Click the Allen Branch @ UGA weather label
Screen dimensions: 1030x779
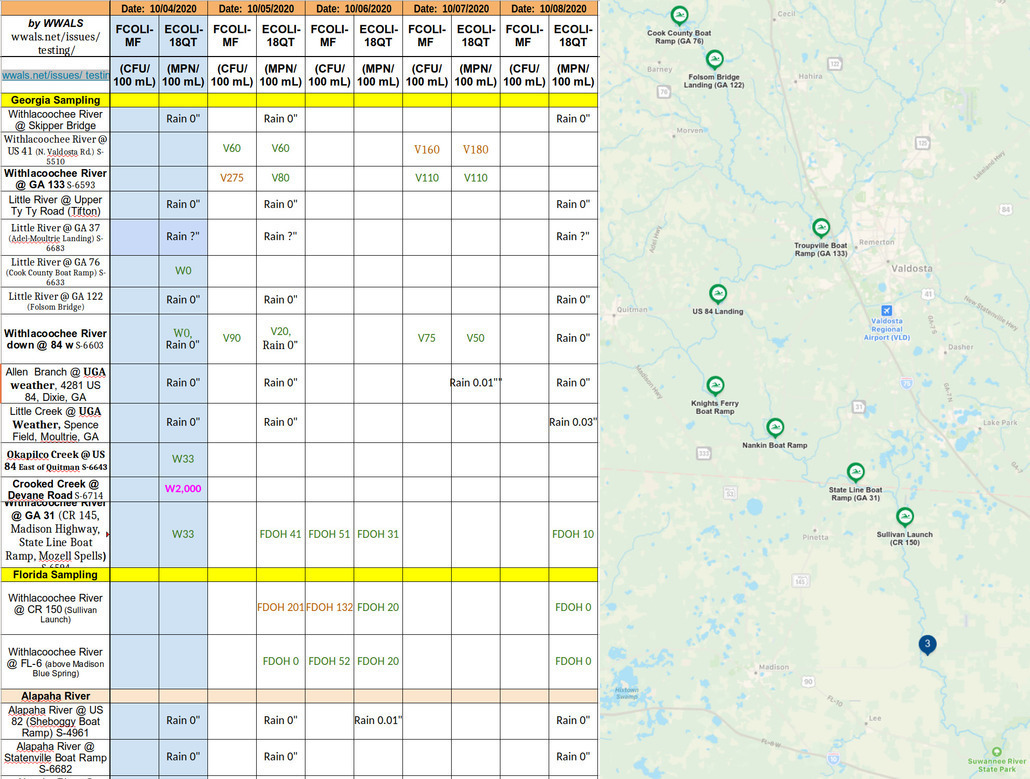click(x=55, y=384)
